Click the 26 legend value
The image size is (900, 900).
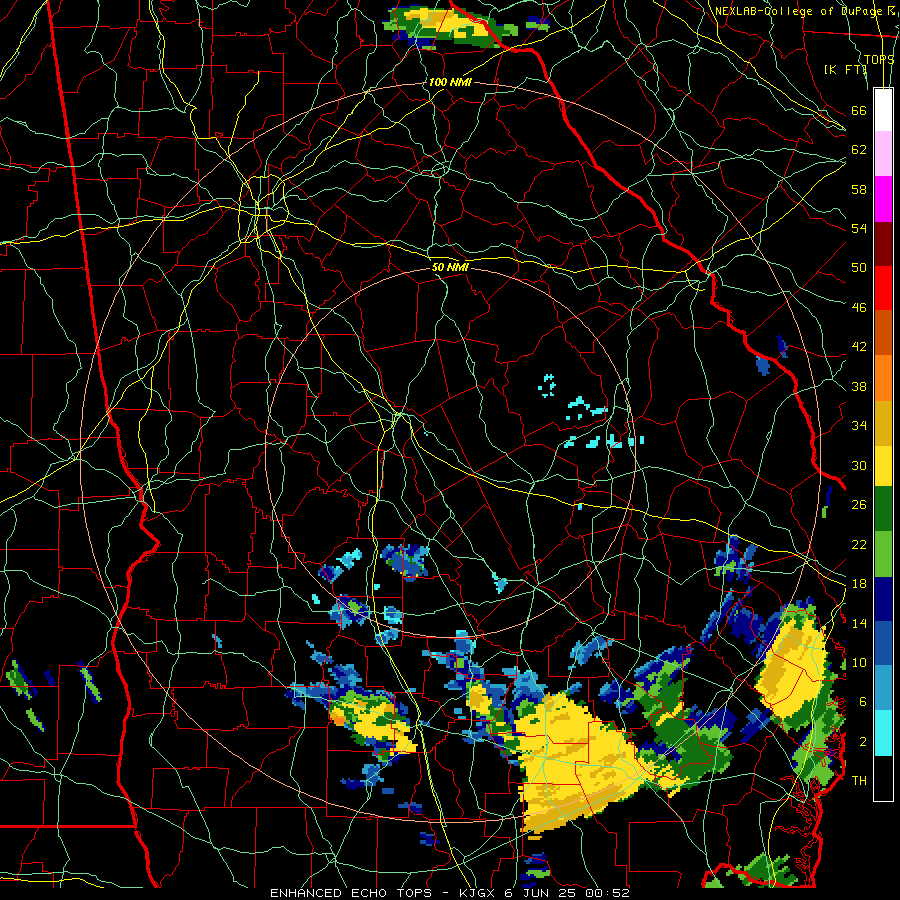pos(859,505)
